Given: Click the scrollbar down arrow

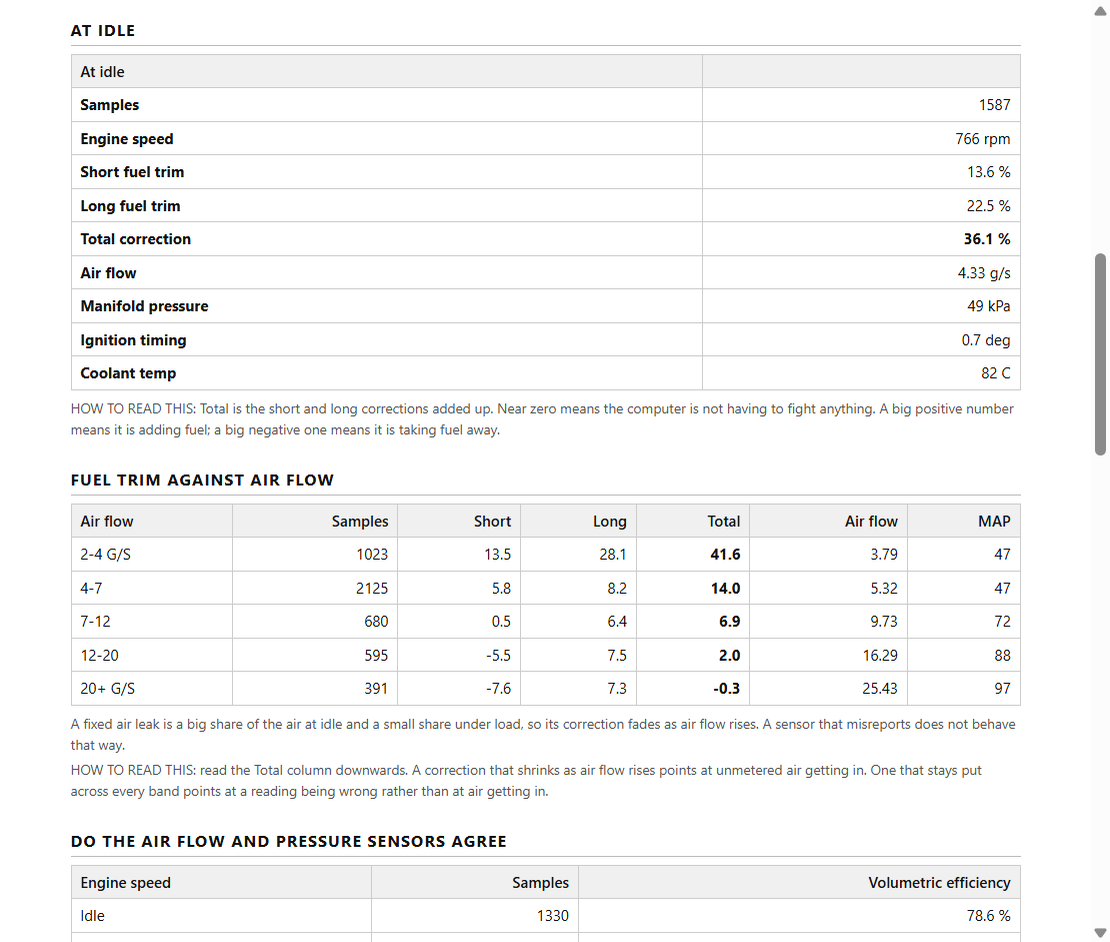Looking at the screenshot, I should (x=1100, y=932).
